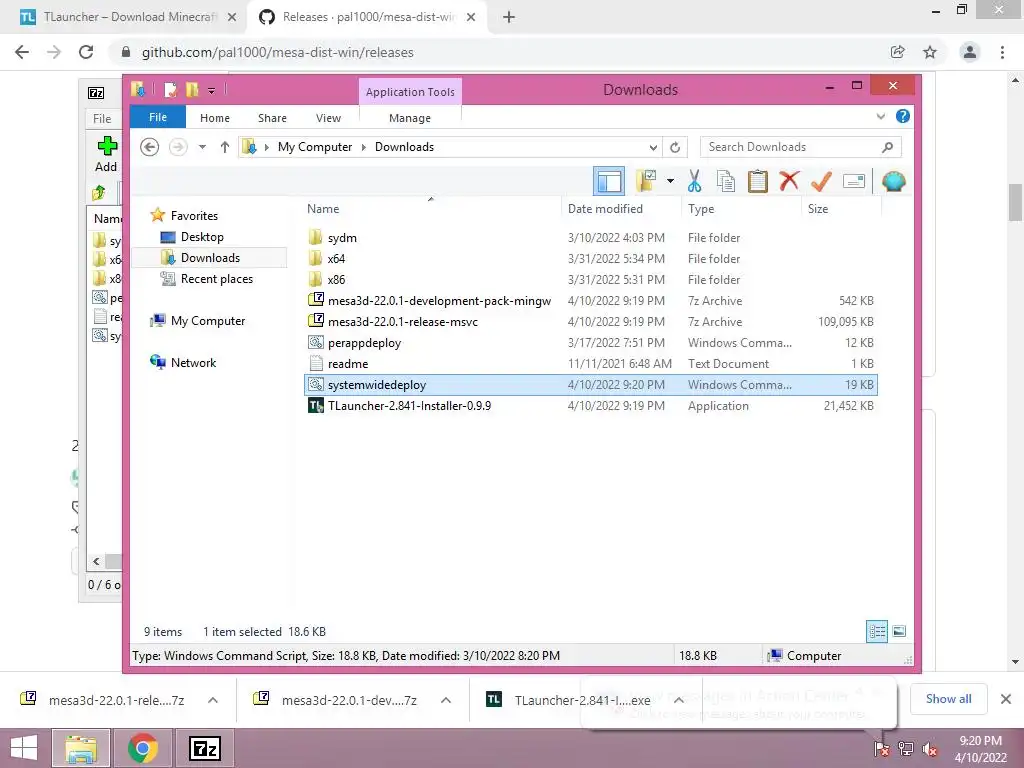Open options arrow for mesa3d-22.0.1-dev 7z download
The width and height of the screenshot is (1024, 768).
(x=446, y=700)
